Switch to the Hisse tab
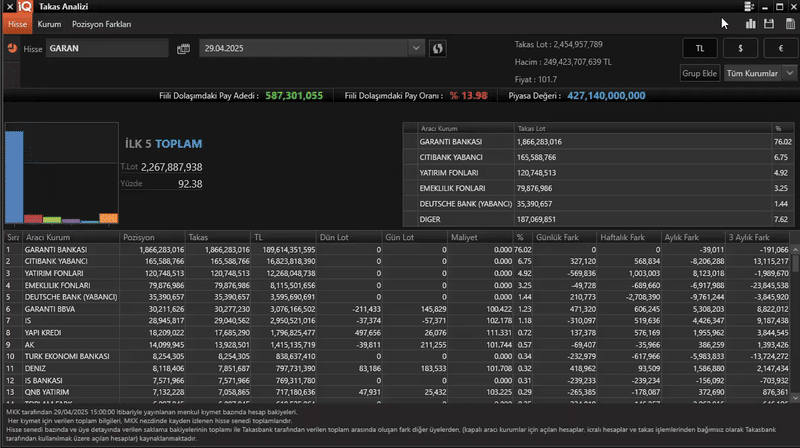800x448 pixels. [17, 24]
